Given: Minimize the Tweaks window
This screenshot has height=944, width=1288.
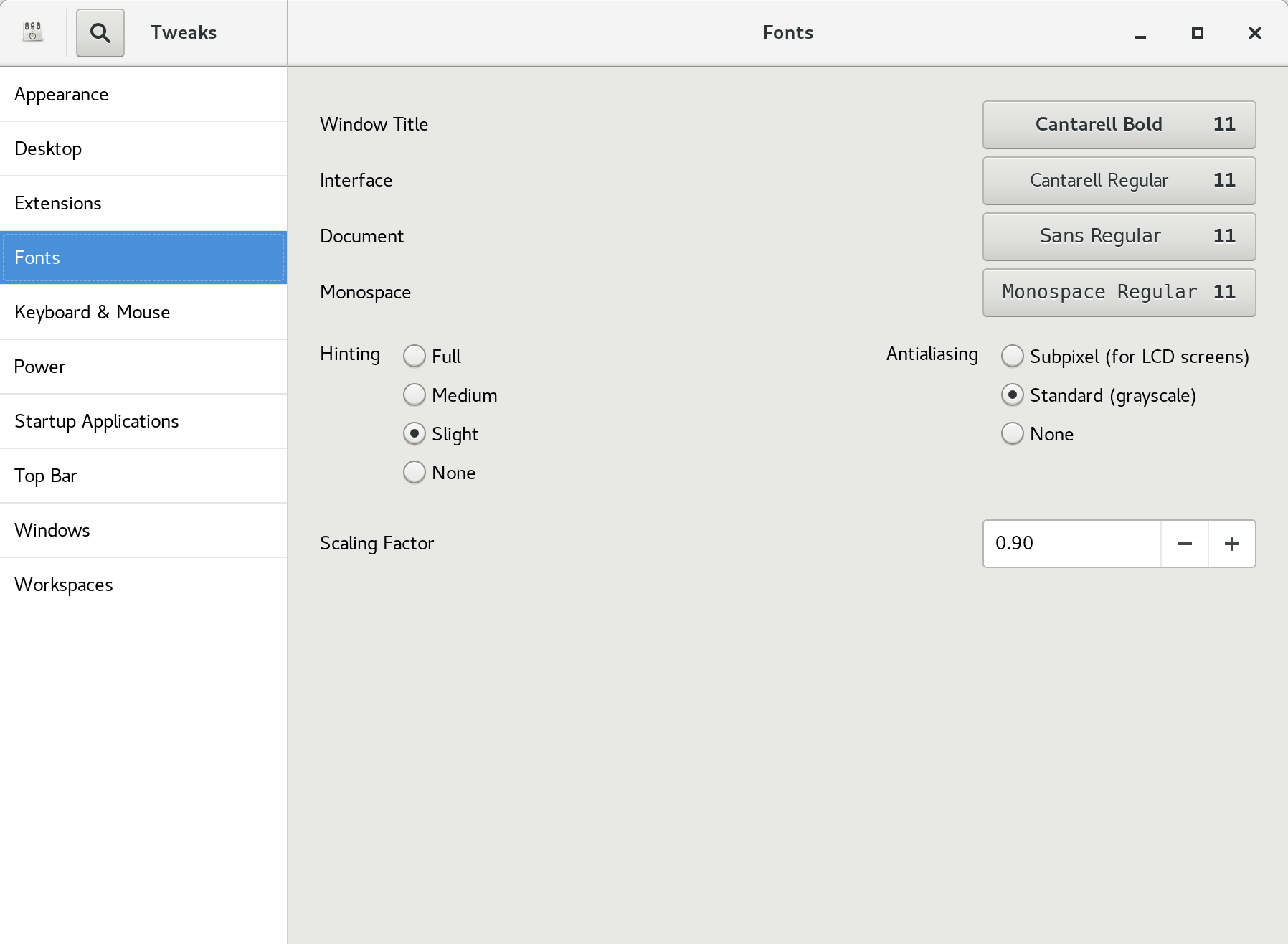Looking at the screenshot, I should pyautogui.click(x=1140, y=33).
